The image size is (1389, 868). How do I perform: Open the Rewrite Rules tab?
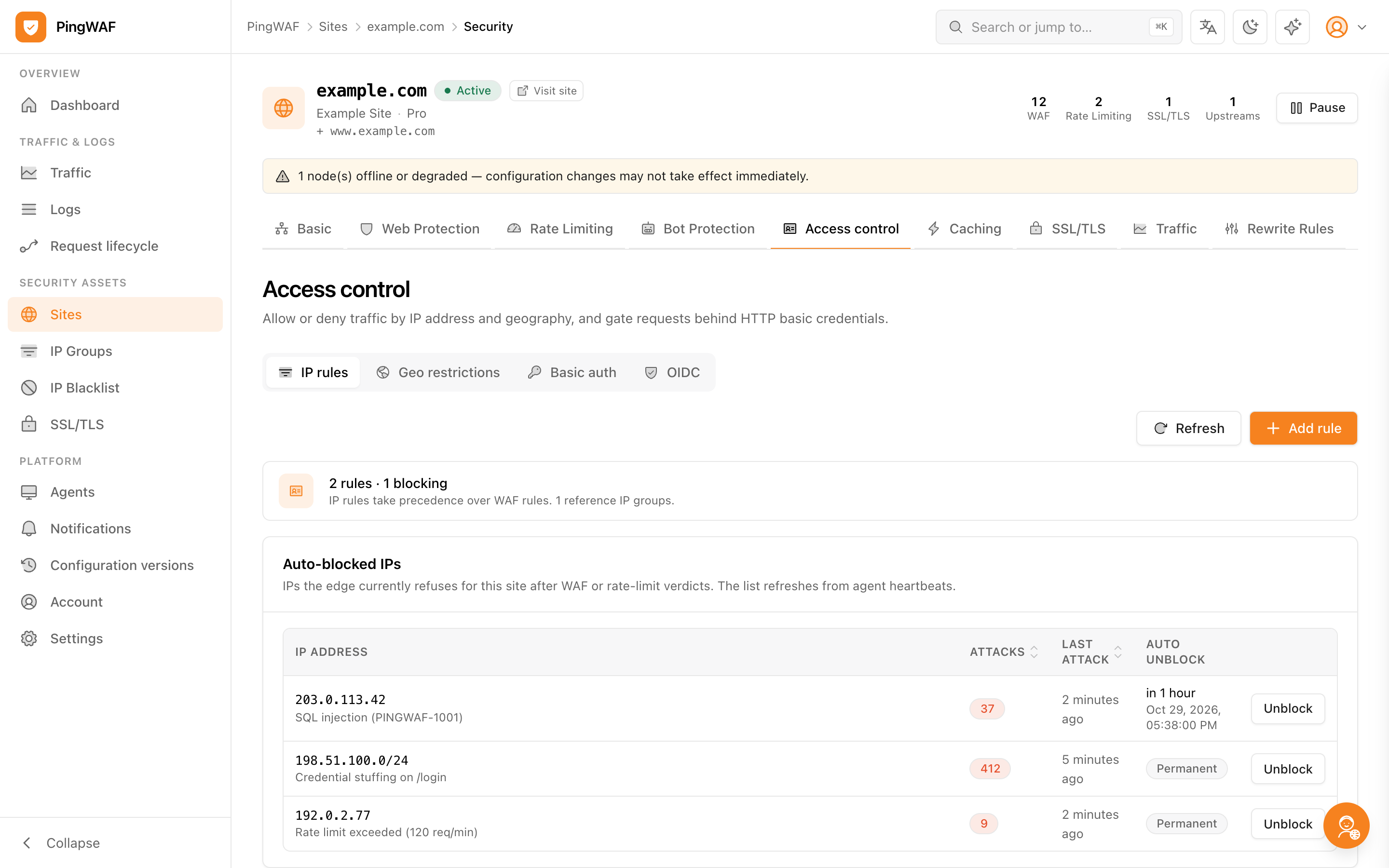tap(1279, 229)
